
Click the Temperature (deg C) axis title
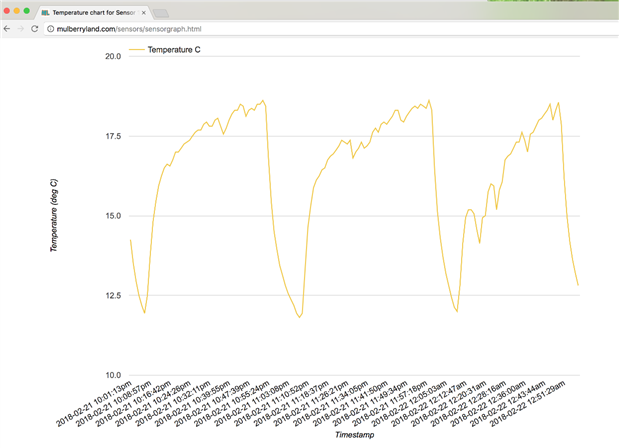coord(54,215)
